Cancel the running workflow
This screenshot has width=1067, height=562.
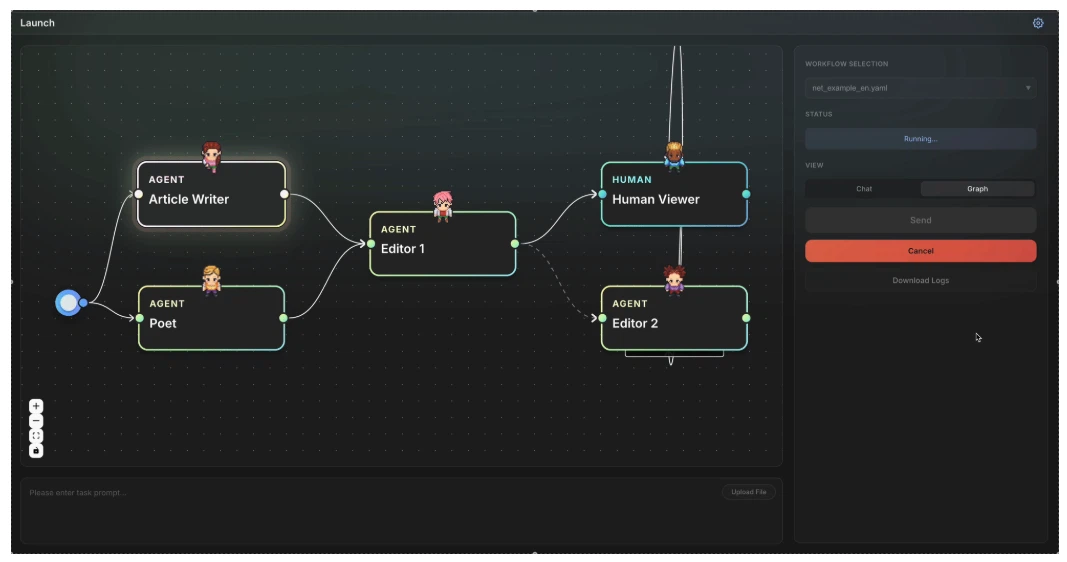[921, 251]
